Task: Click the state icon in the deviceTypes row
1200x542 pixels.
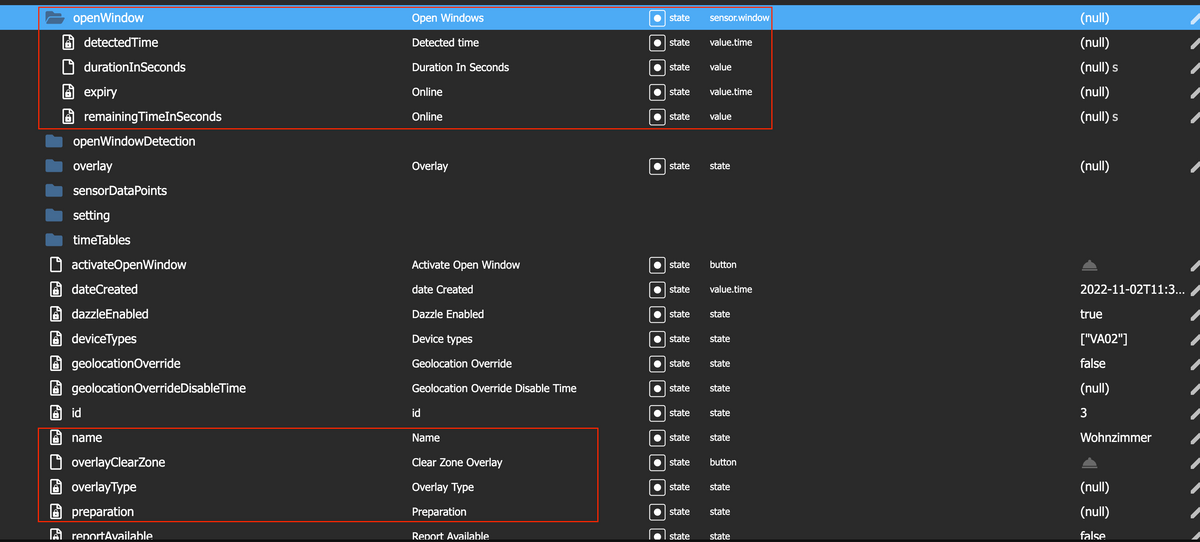Action: point(657,339)
